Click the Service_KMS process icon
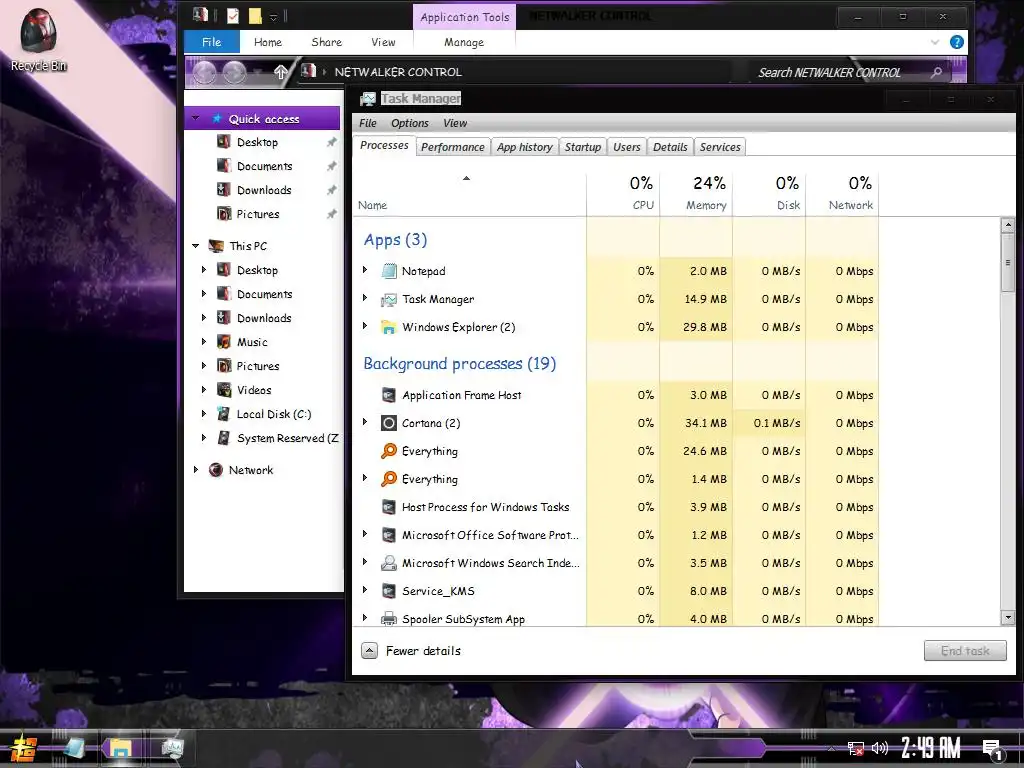 point(389,591)
